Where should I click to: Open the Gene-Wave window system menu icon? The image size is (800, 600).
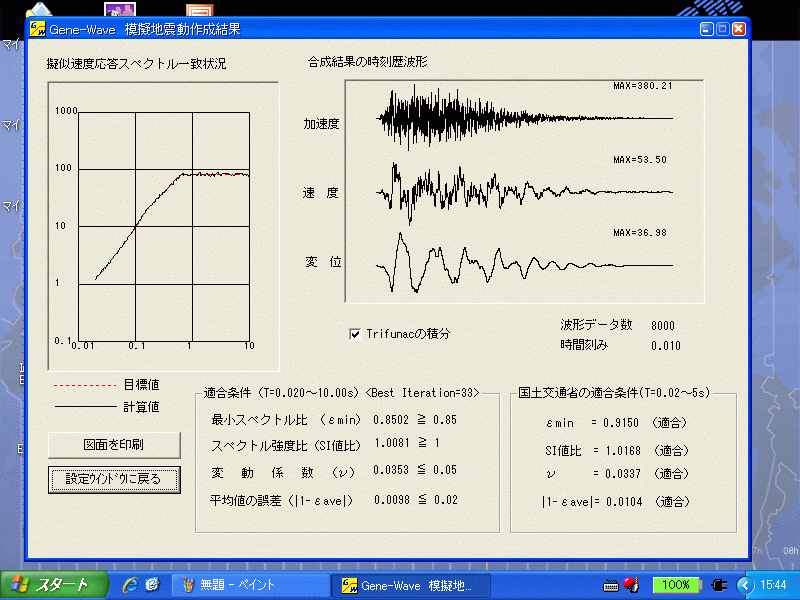click(x=37, y=29)
